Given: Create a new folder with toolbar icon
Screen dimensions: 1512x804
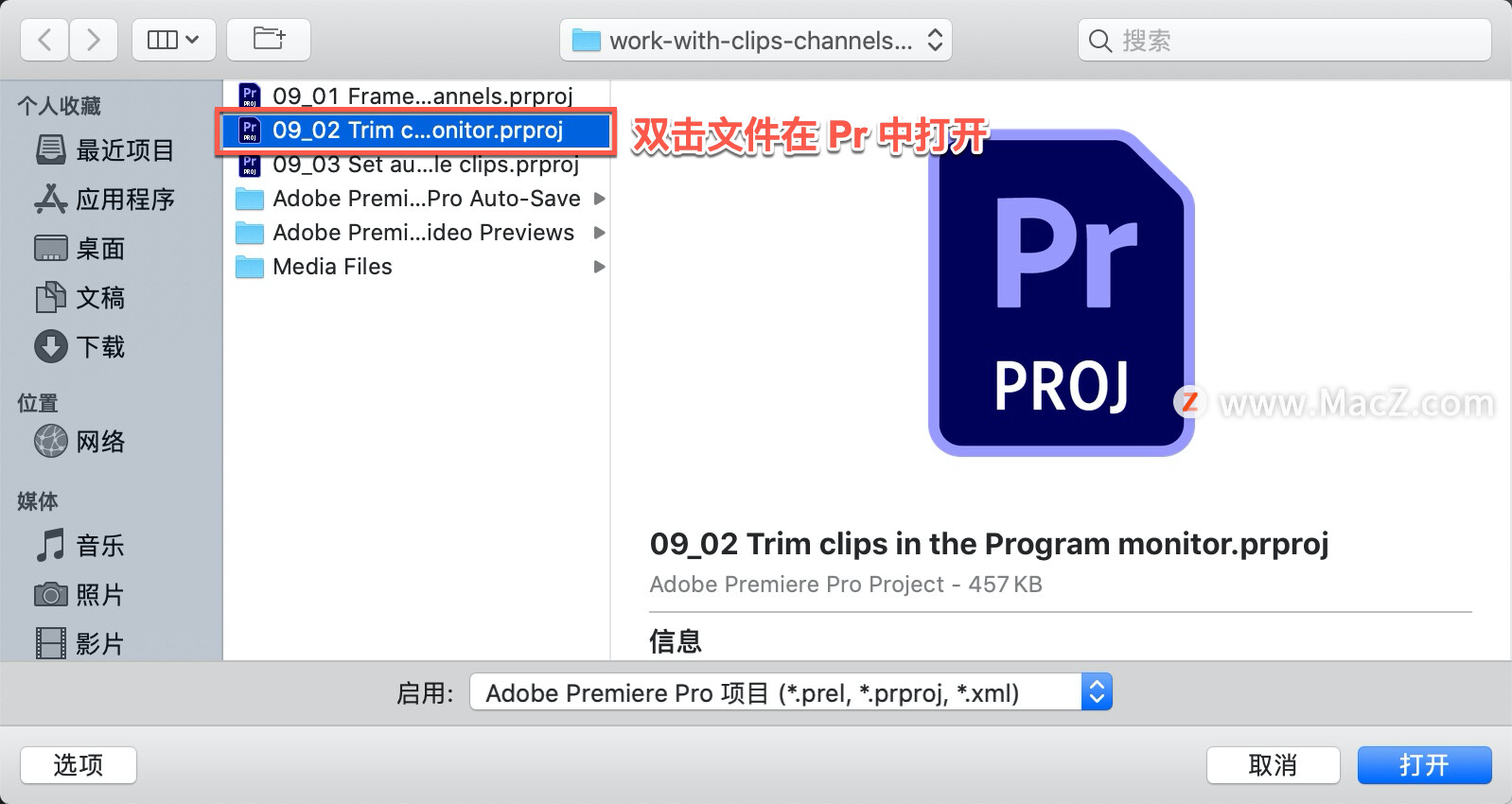Looking at the screenshot, I should tap(269, 40).
